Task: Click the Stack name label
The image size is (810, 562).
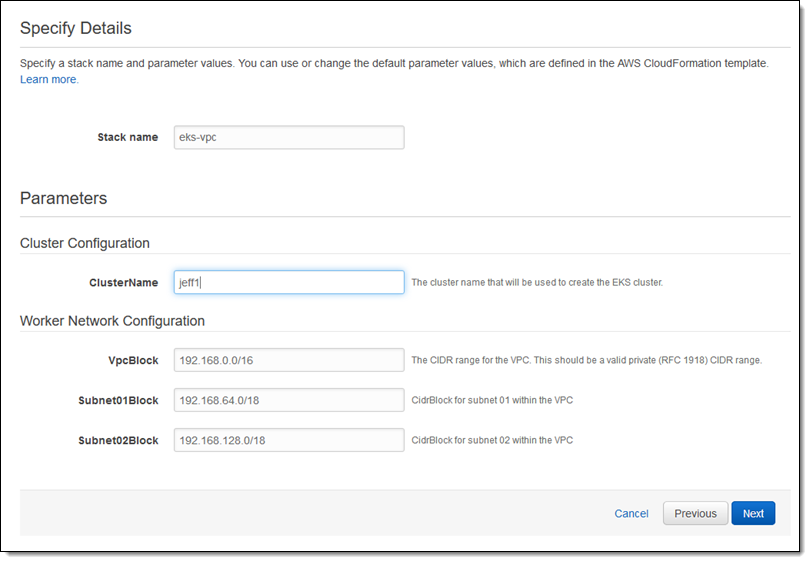Action: coord(127,137)
